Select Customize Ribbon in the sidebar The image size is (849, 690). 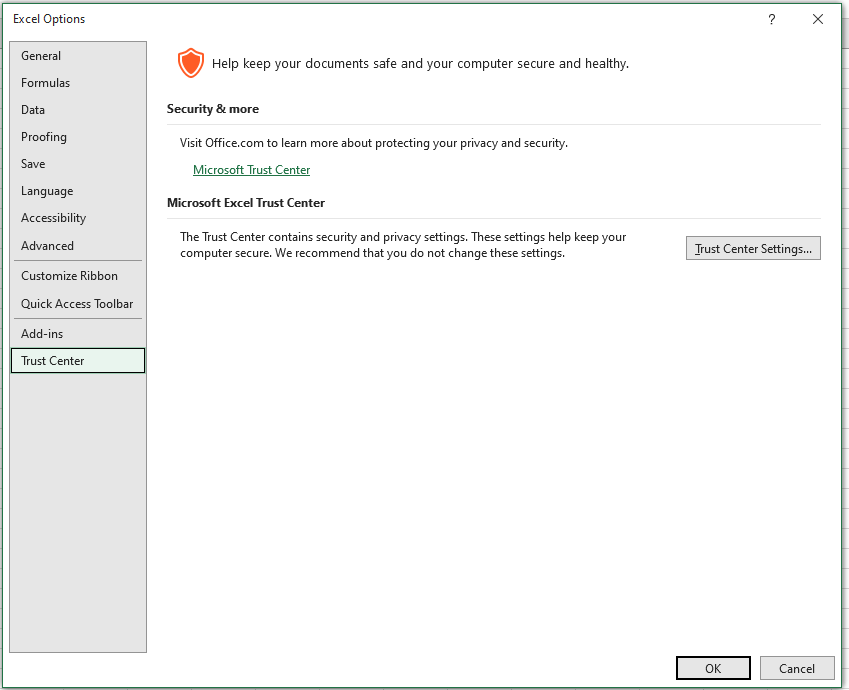[x=78, y=276]
